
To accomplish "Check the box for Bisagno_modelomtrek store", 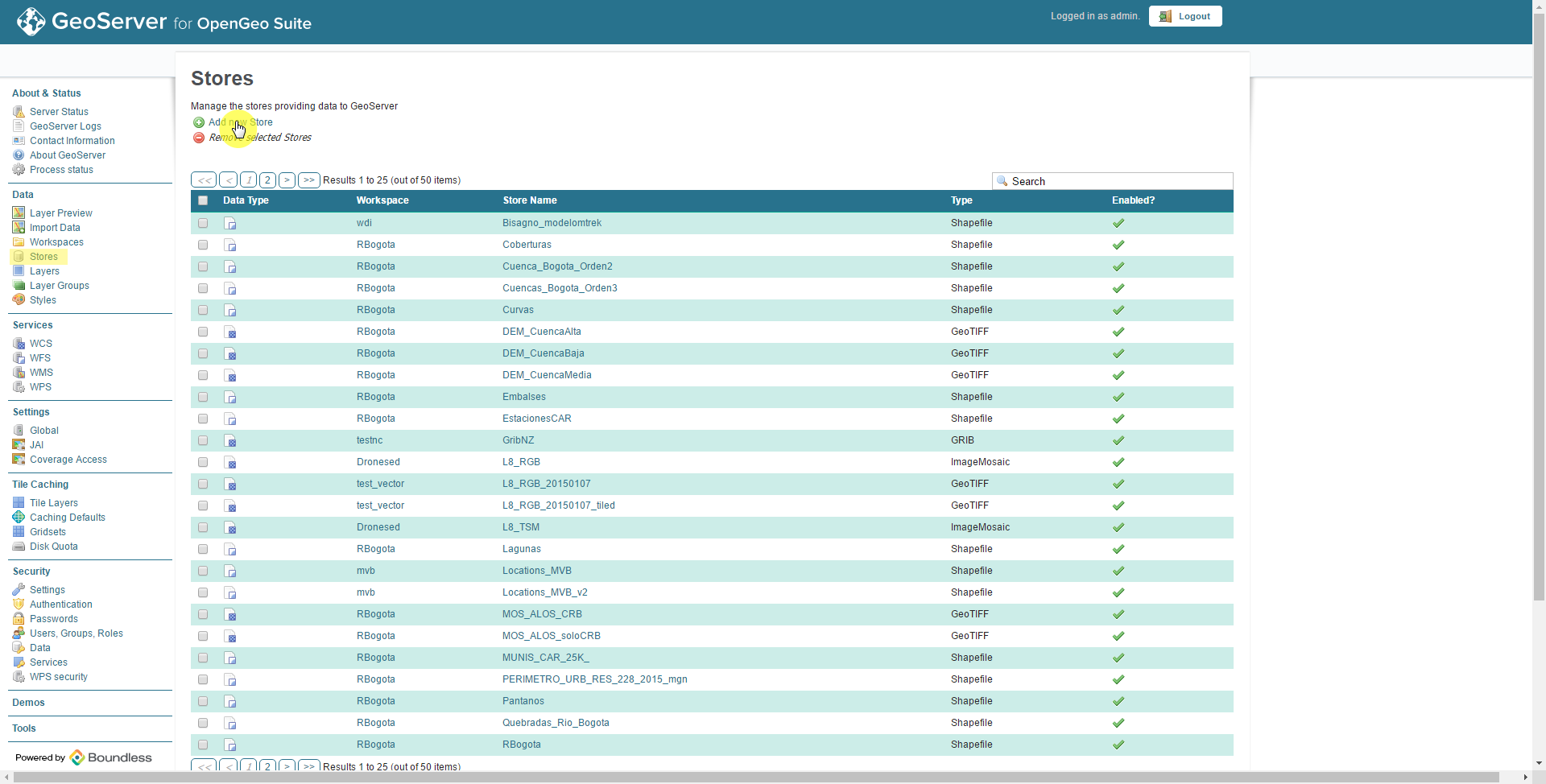I will click(203, 223).
